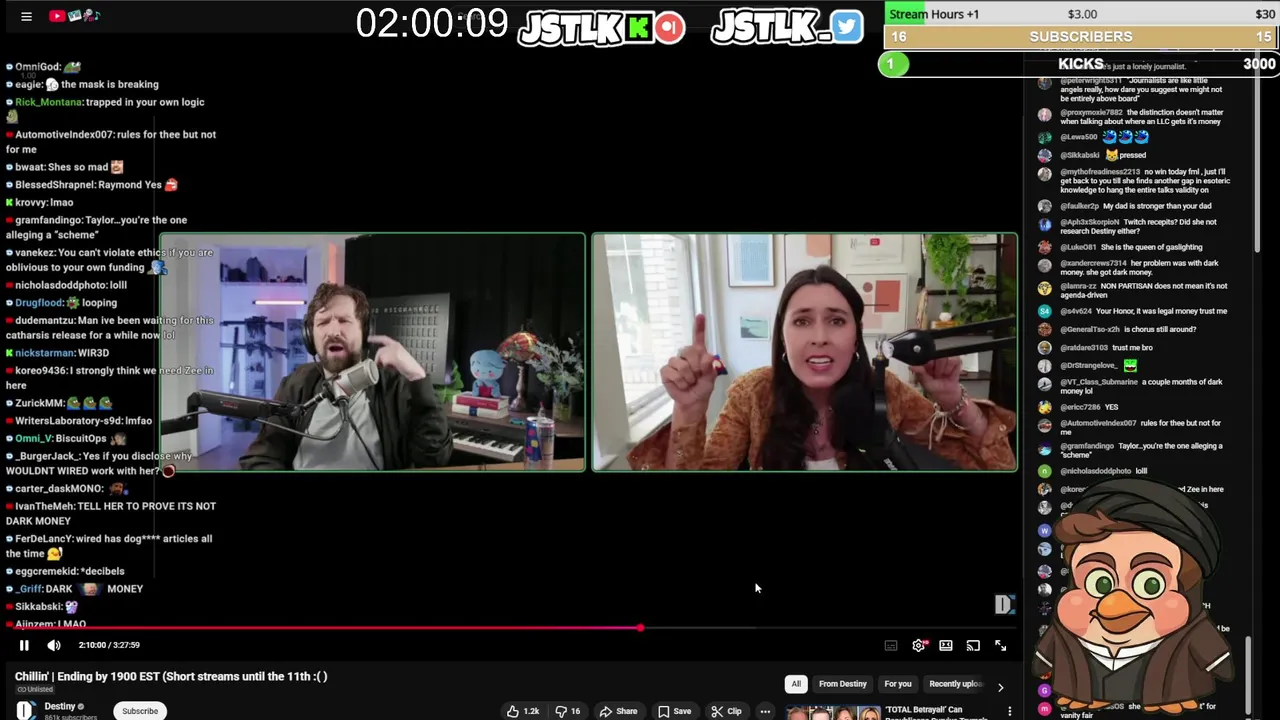Open options for 'TOTAL Betrayal' suggested video
This screenshot has height=720, width=1280.
point(1010,711)
